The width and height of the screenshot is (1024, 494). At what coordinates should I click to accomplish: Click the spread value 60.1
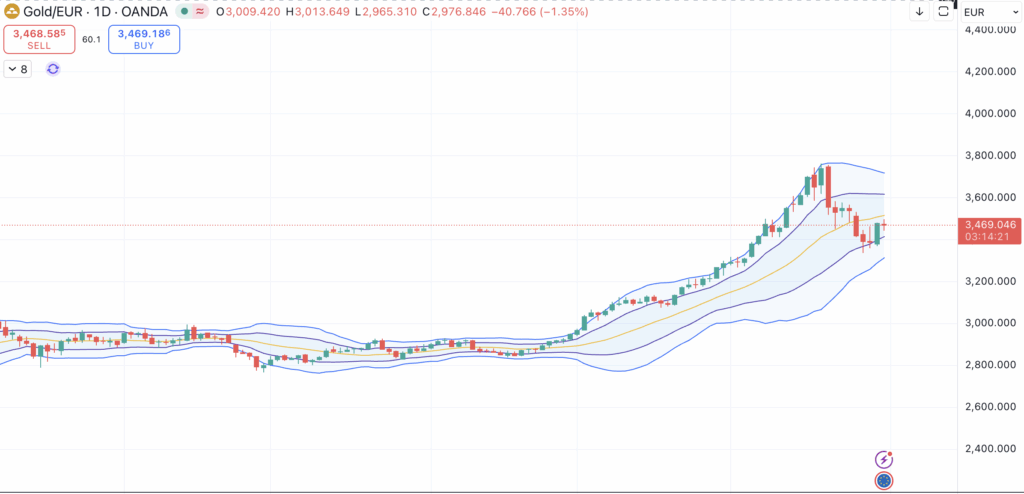point(91,40)
